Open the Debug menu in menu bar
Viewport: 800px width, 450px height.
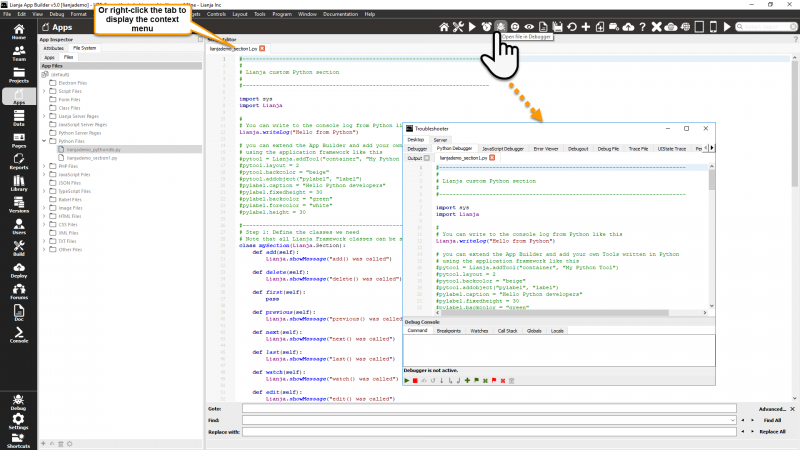pyautogui.click(x=57, y=14)
